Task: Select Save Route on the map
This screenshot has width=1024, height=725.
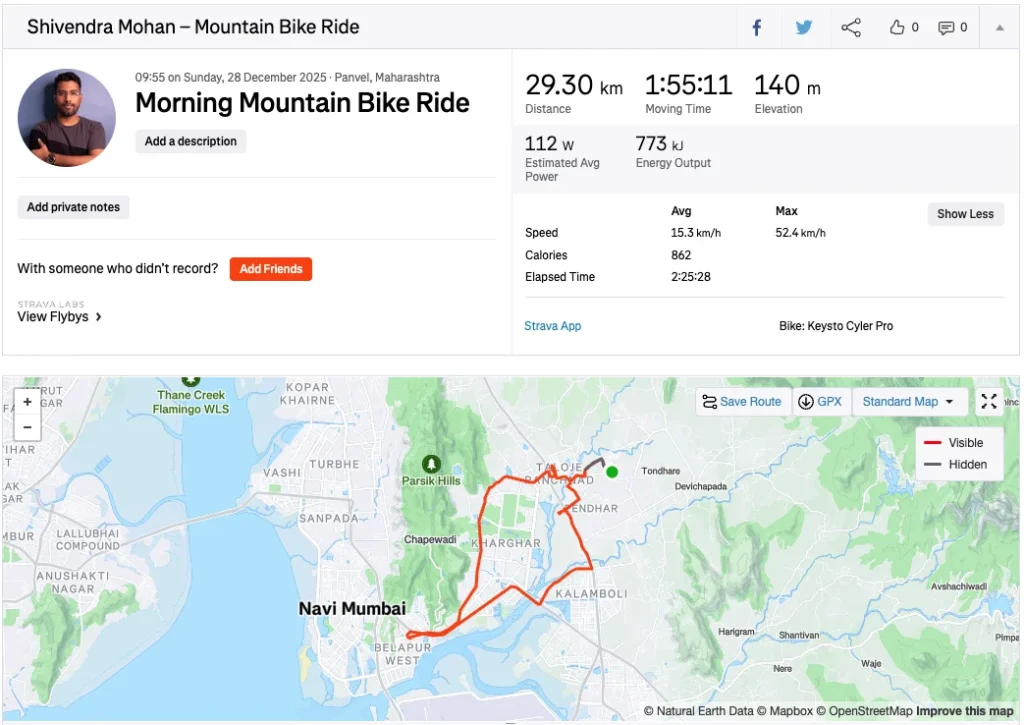Action: (743, 401)
